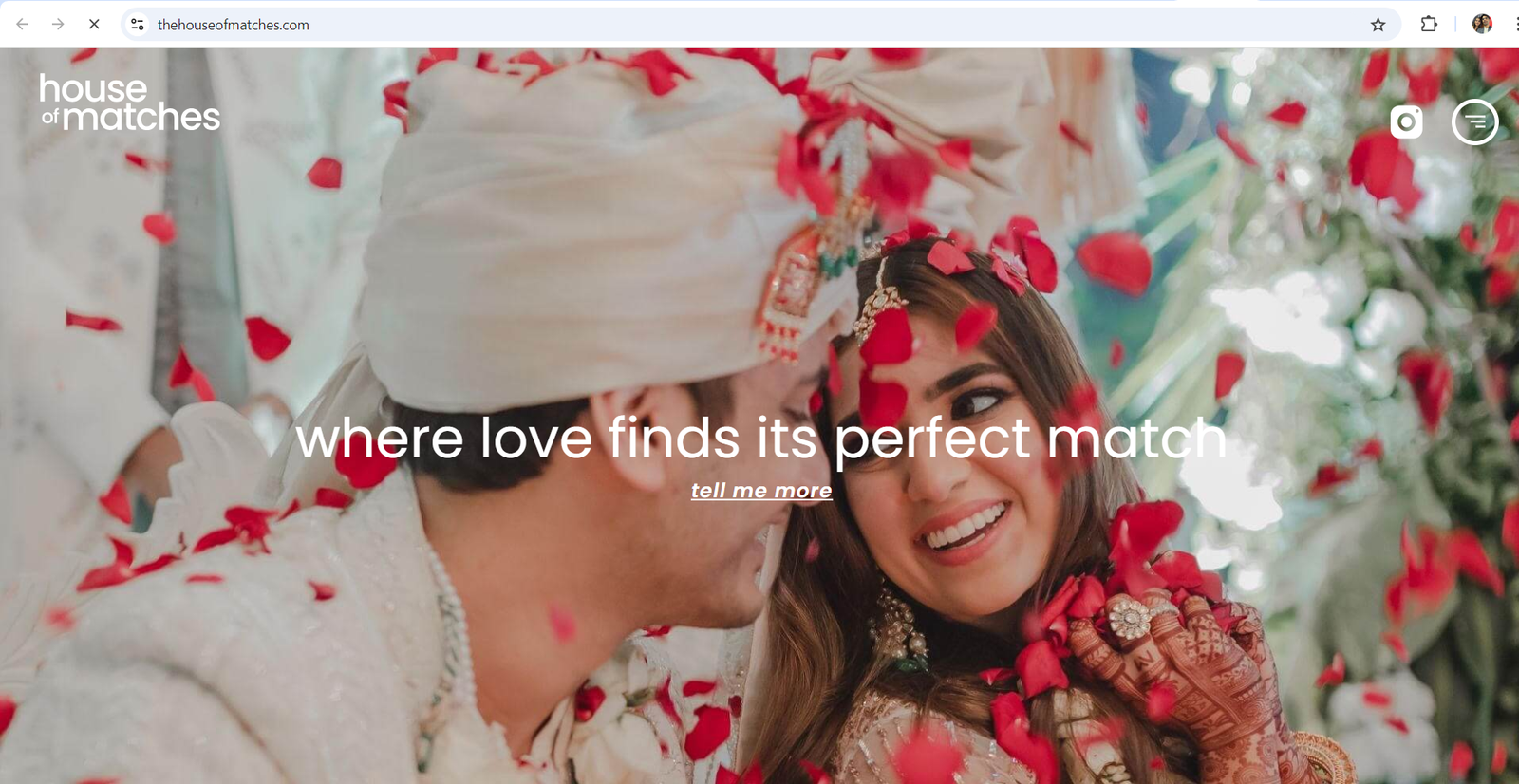This screenshot has width=1519, height=784.
Task: Open the Extensions puzzle-piece icon
Action: click(1429, 25)
